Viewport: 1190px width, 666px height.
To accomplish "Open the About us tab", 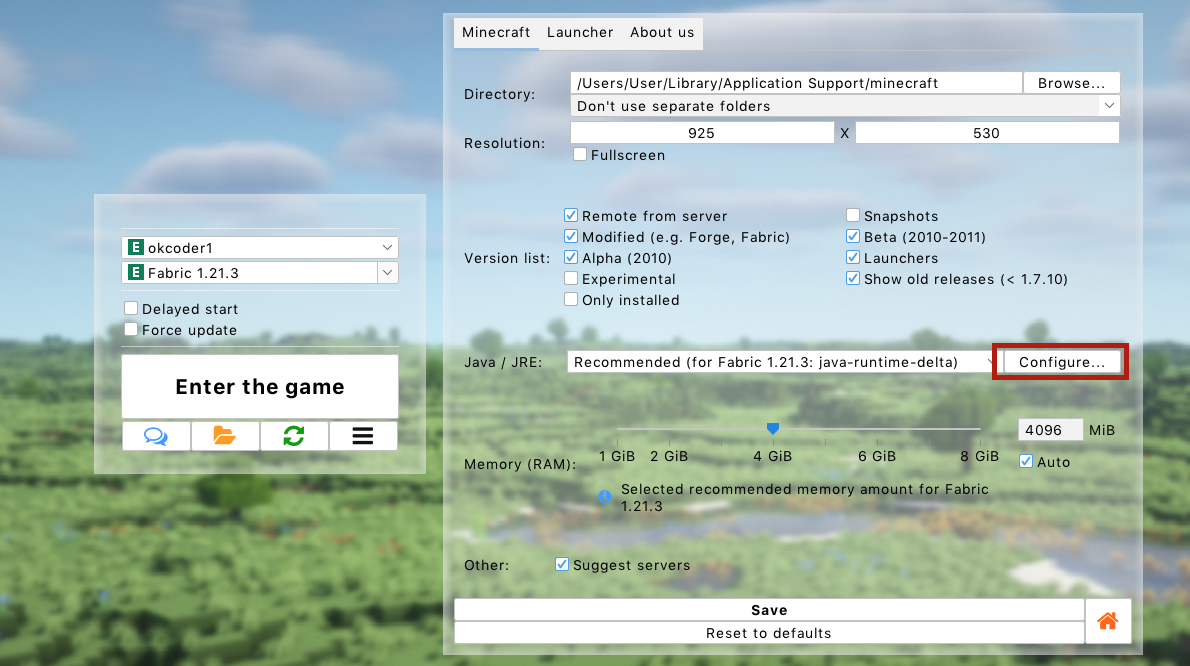I will [662, 33].
